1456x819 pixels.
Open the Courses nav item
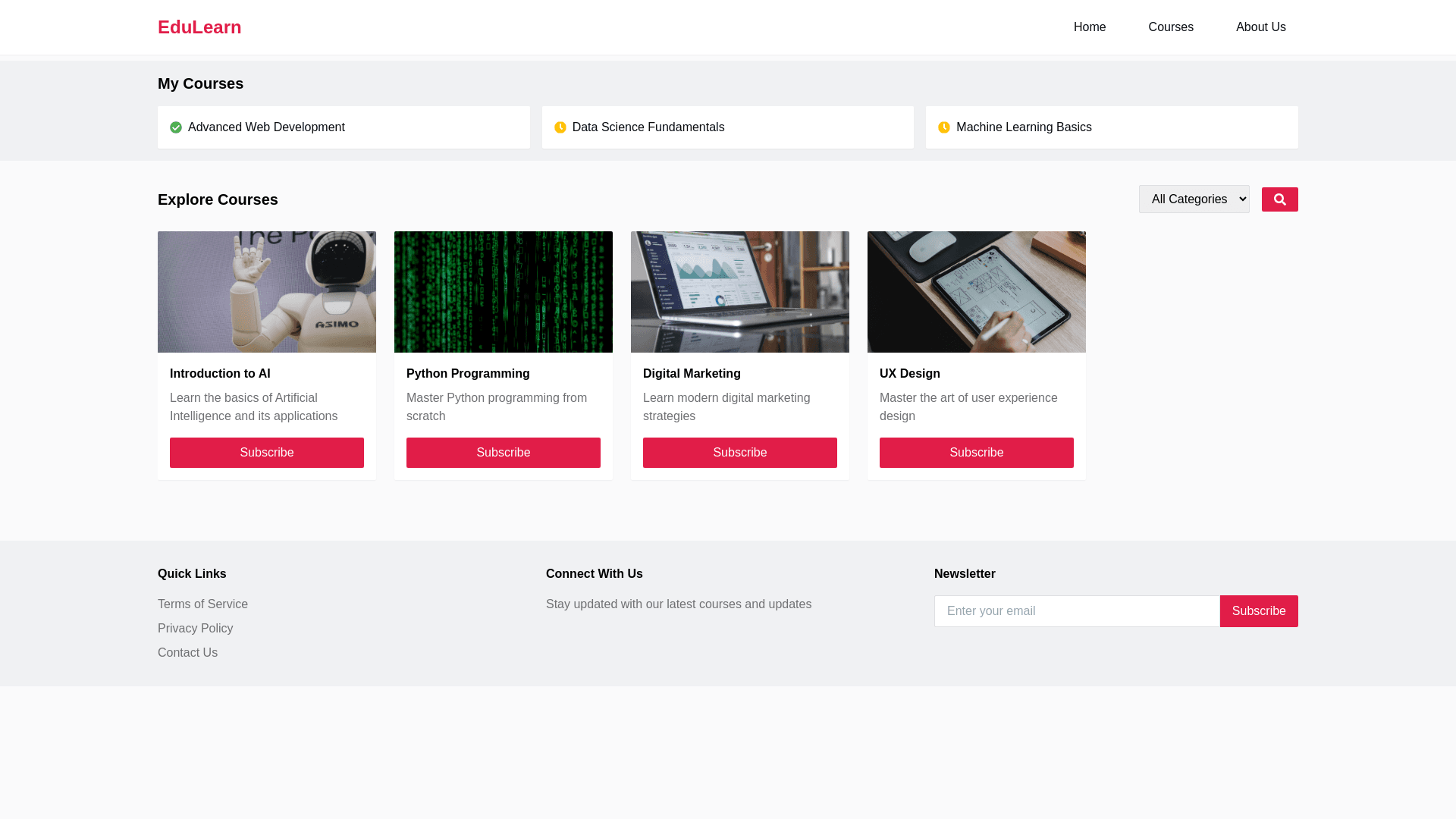tap(1170, 27)
